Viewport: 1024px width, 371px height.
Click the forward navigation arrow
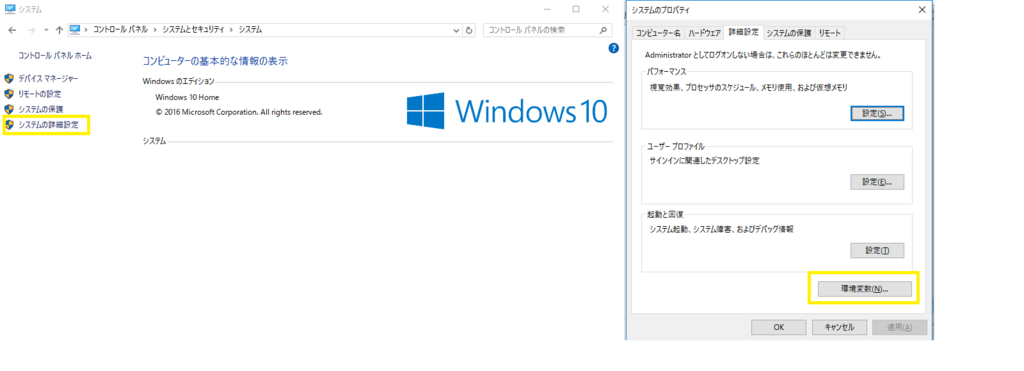(x=31, y=30)
